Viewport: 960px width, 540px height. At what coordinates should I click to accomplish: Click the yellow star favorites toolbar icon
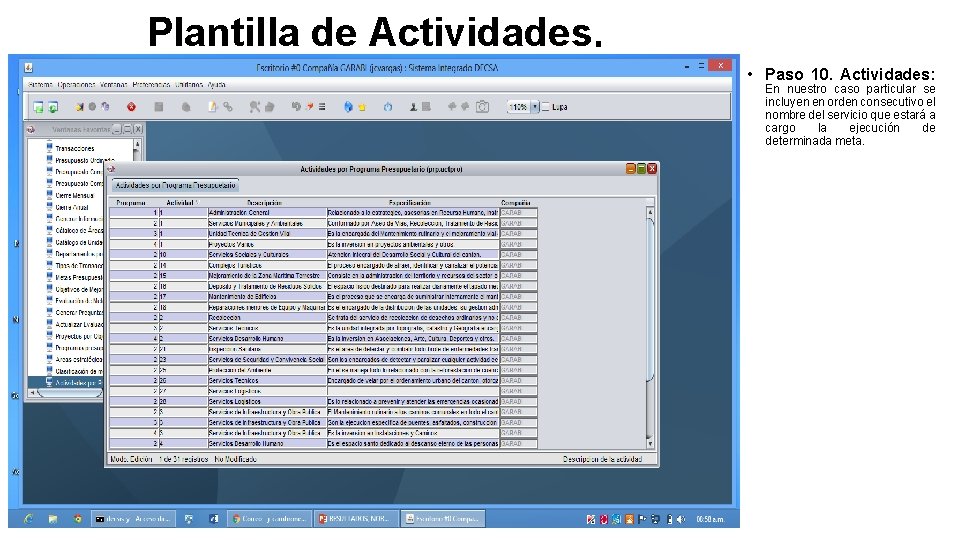tap(362, 107)
